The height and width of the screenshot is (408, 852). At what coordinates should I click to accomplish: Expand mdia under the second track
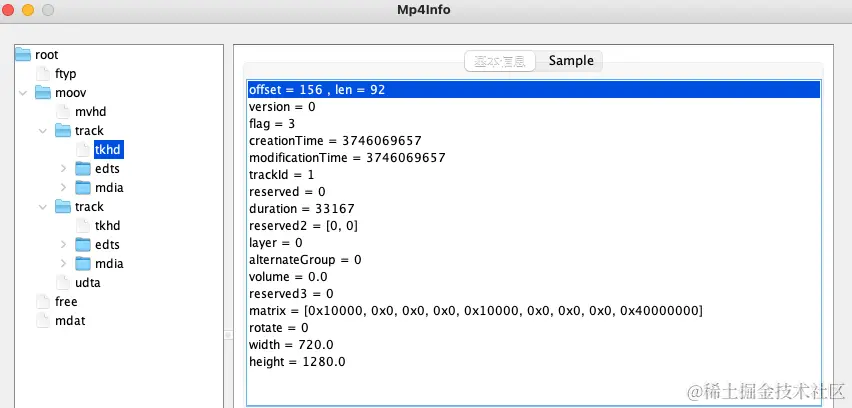(64, 263)
